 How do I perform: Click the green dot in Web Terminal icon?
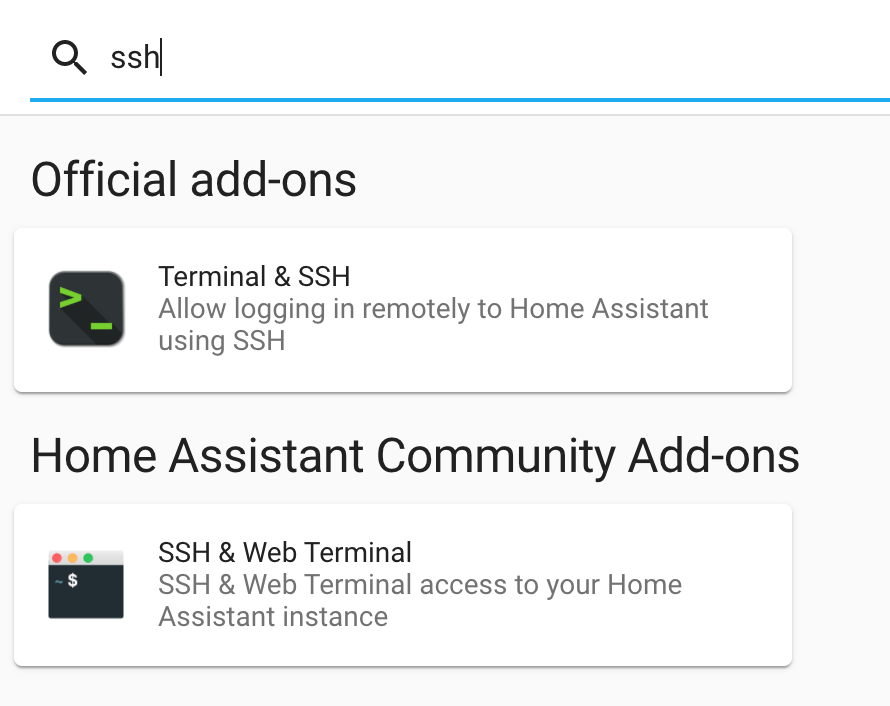tap(88, 557)
